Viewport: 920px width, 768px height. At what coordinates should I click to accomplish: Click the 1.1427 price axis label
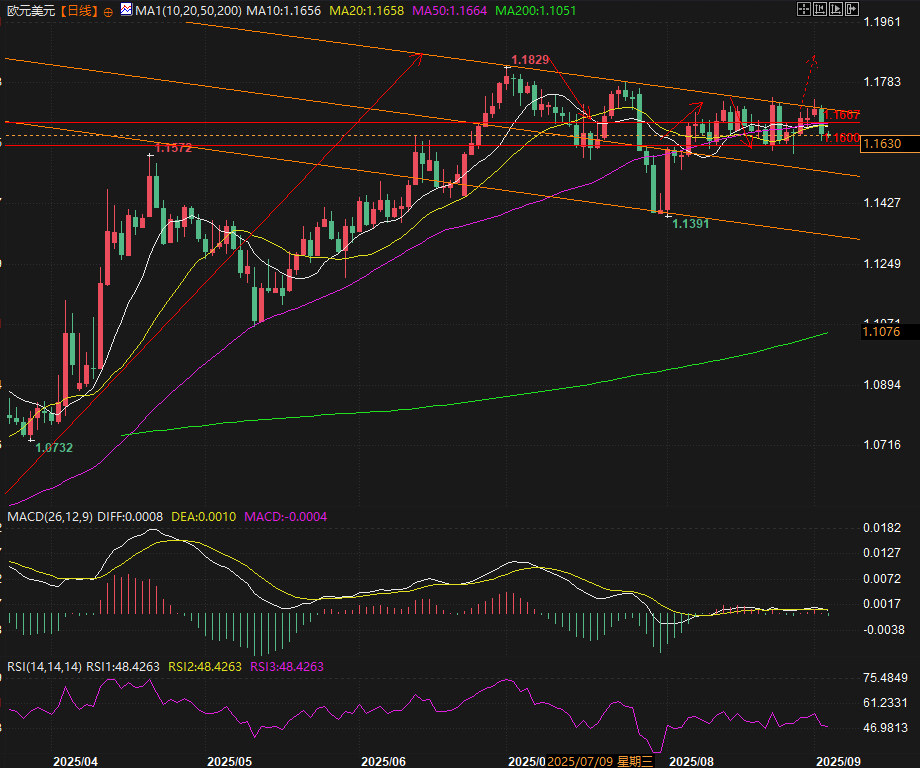[882, 203]
